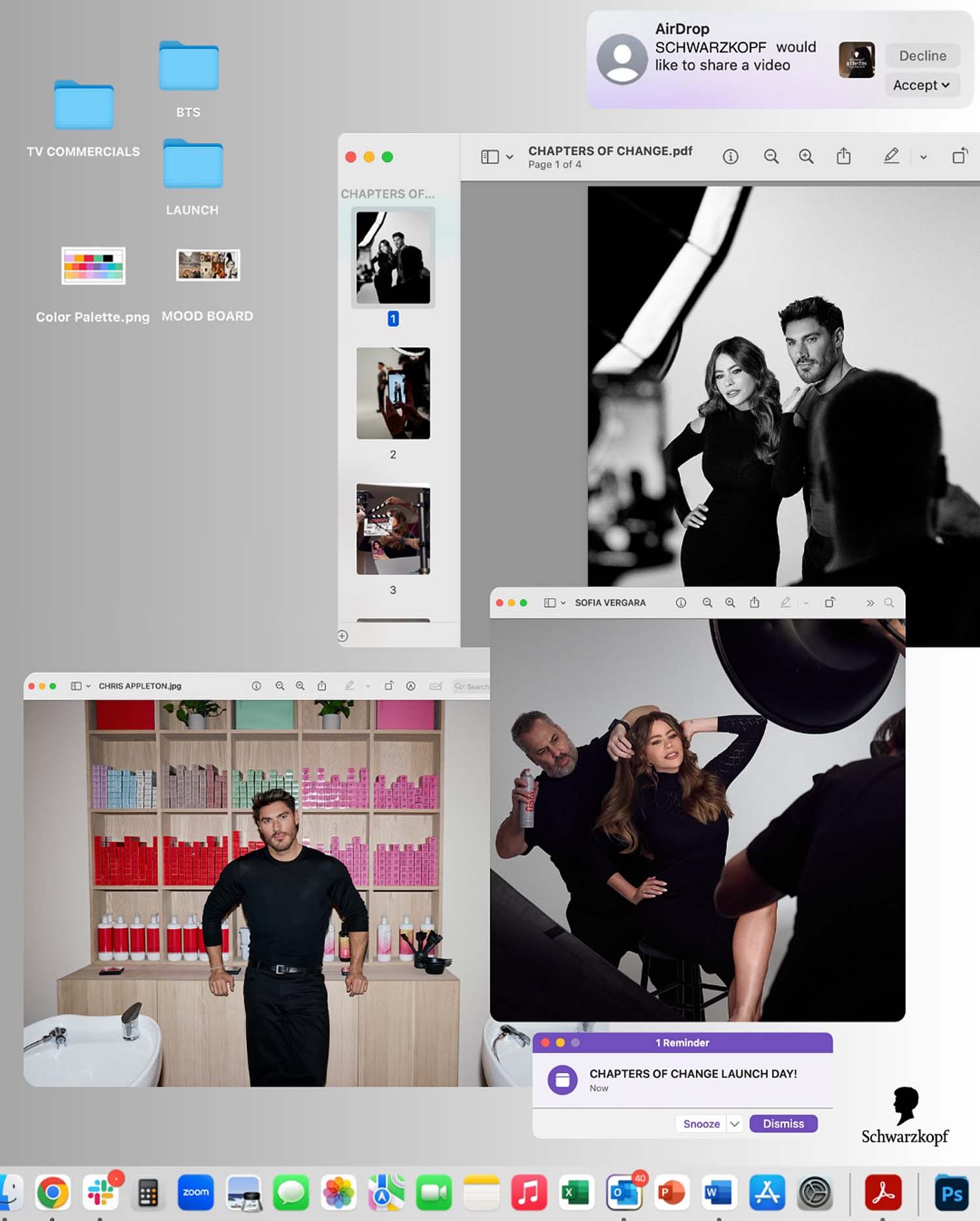The height and width of the screenshot is (1221, 980).
Task: Open Microsoft Excel from the Dock
Action: [x=577, y=1193]
